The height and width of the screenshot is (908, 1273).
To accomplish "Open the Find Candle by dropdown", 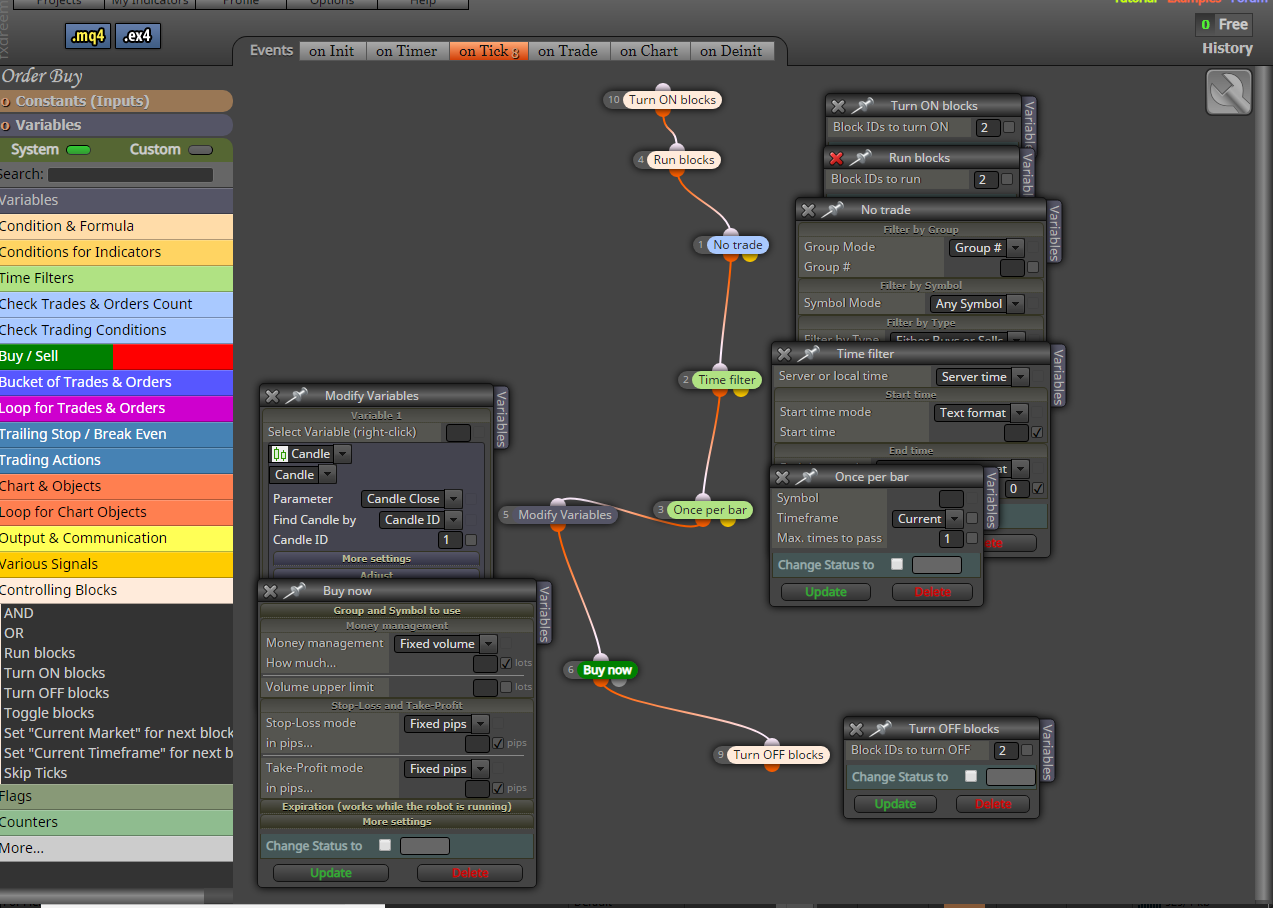I will click(x=421, y=519).
